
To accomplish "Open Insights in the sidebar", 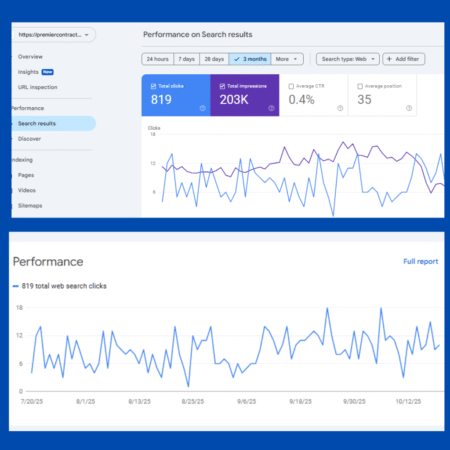I will [x=28, y=72].
